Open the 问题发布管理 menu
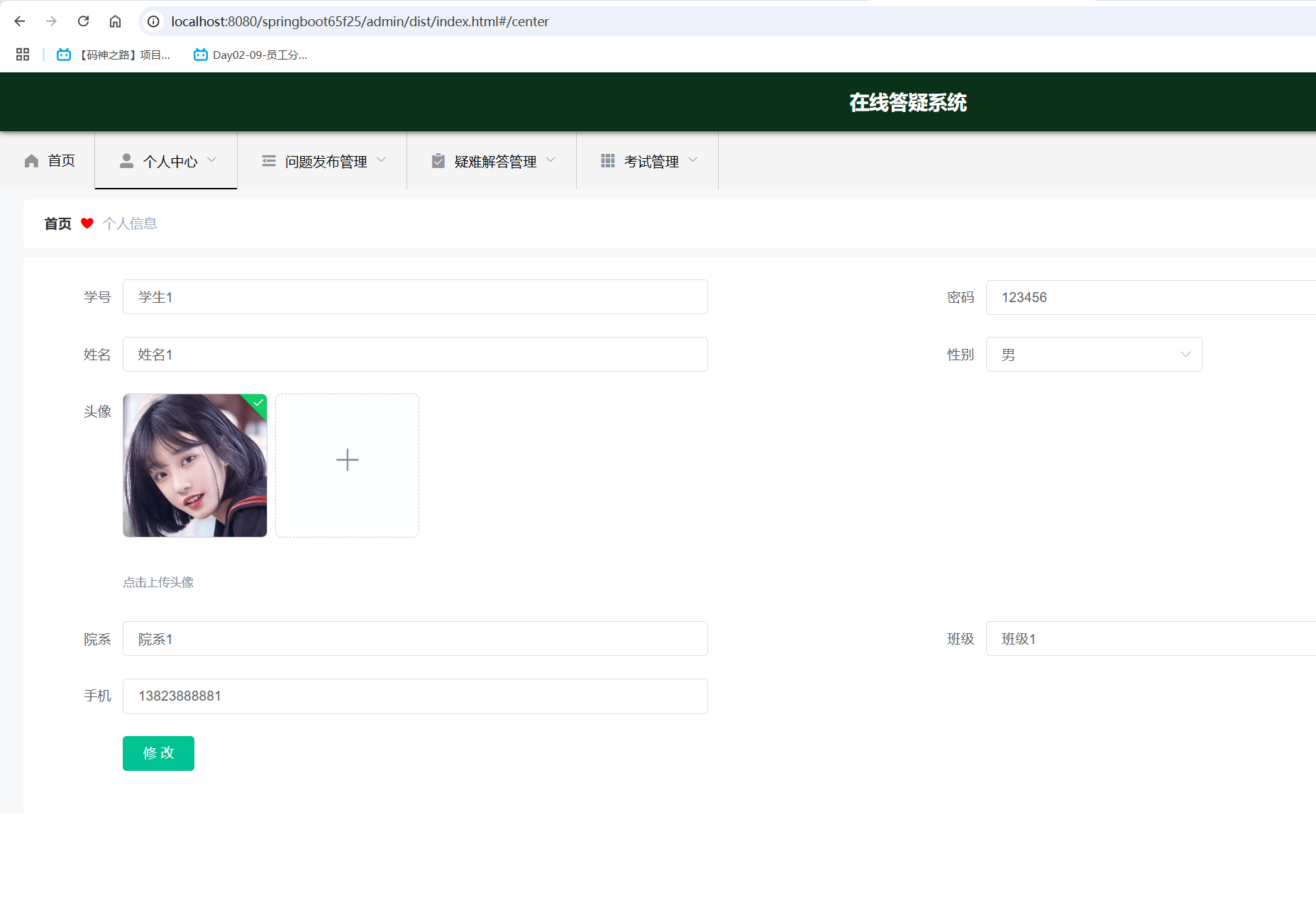The image size is (1316, 907). tap(322, 161)
